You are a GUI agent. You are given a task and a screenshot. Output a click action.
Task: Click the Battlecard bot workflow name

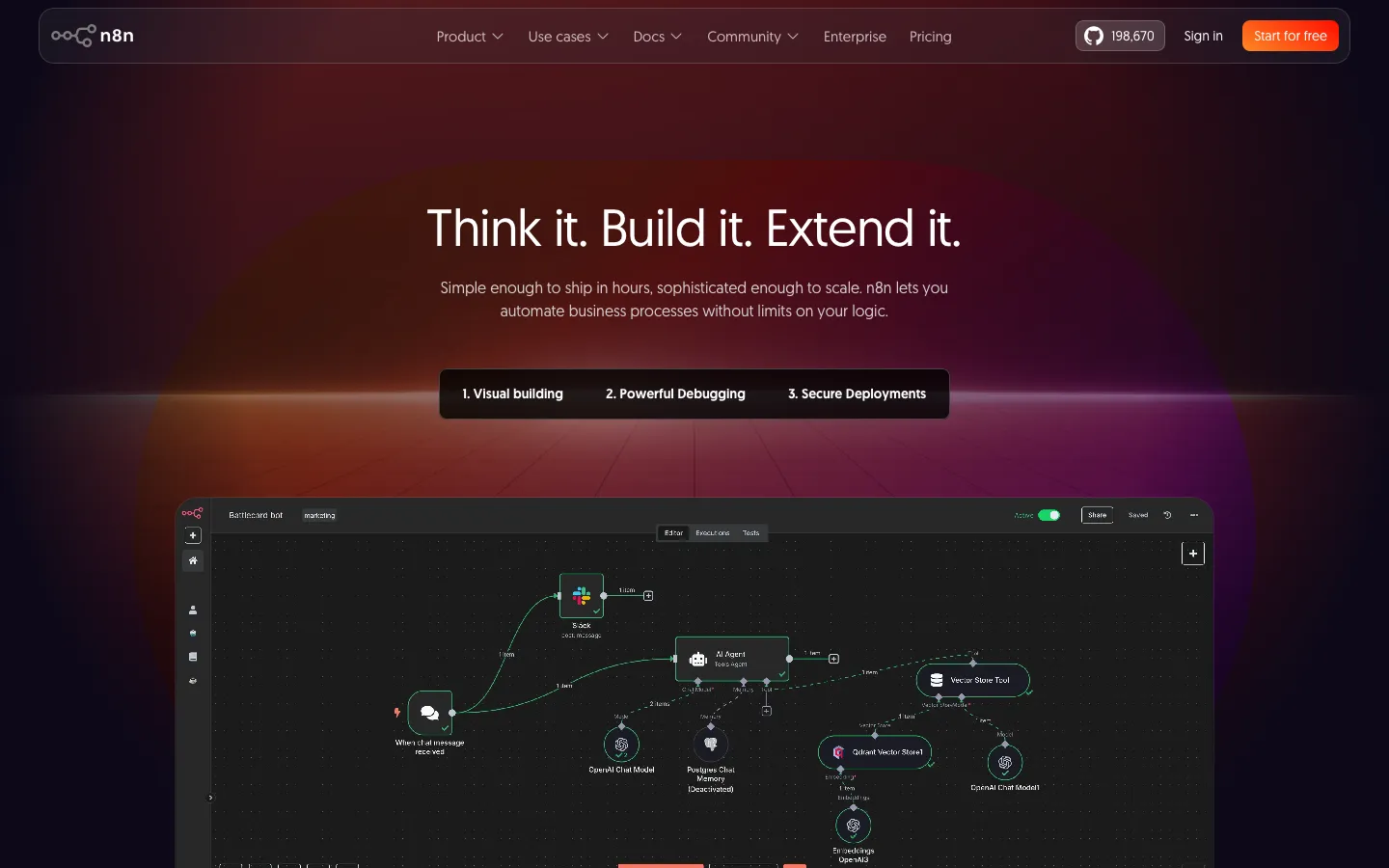tap(256, 515)
